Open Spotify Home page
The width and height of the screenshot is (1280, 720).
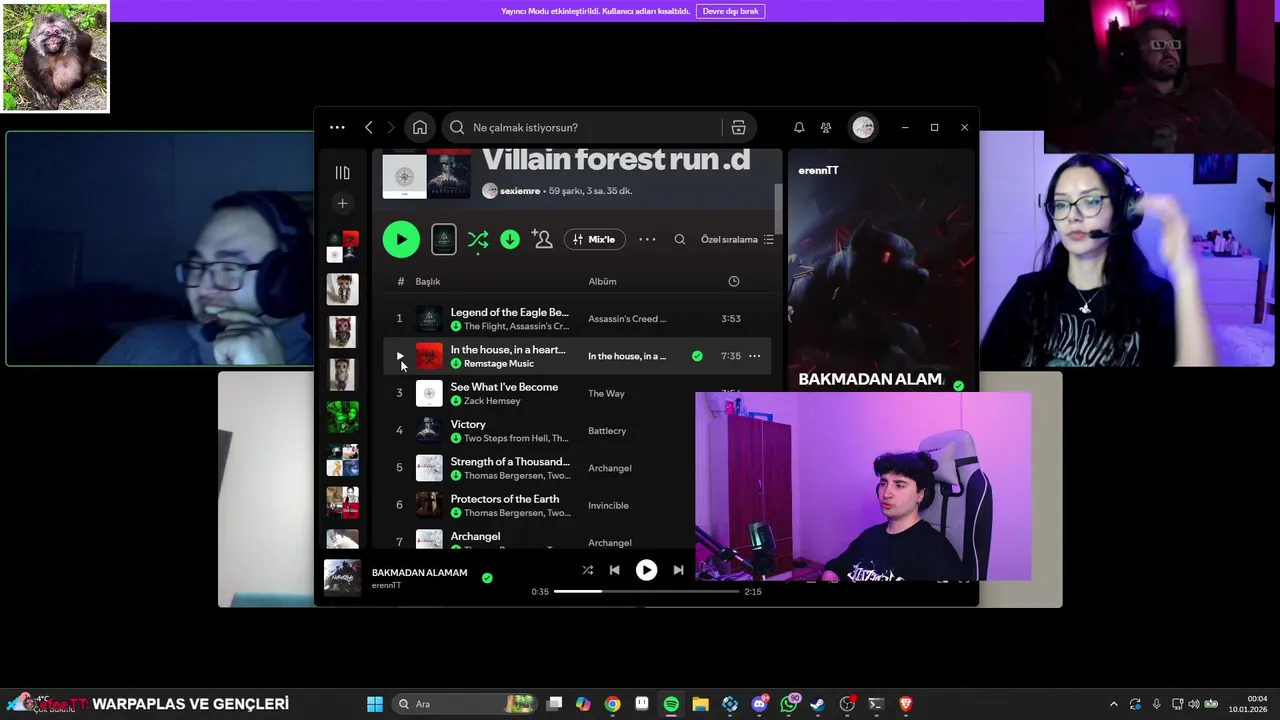pyautogui.click(x=420, y=127)
